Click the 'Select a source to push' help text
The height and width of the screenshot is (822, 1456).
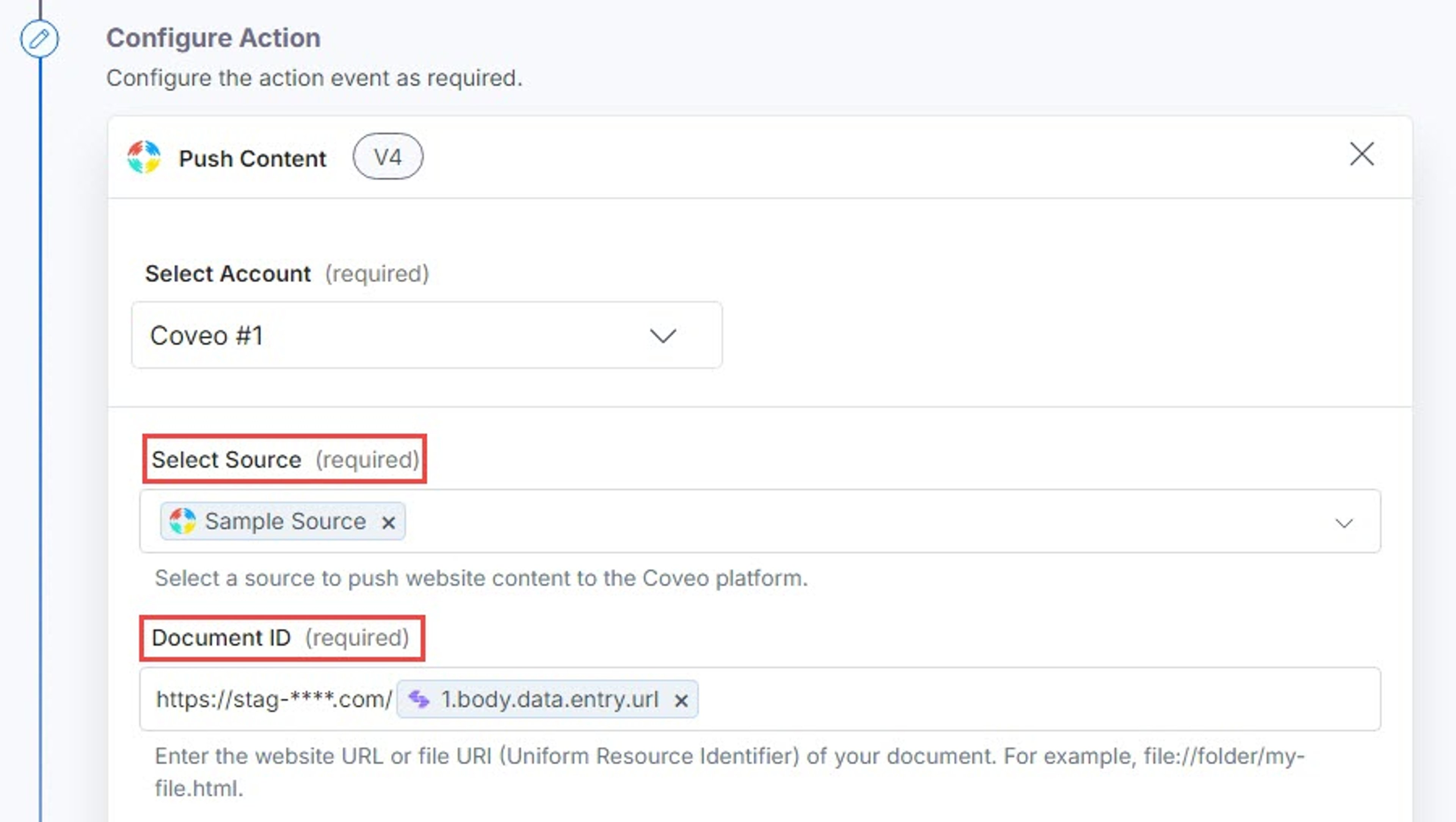point(482,578)
